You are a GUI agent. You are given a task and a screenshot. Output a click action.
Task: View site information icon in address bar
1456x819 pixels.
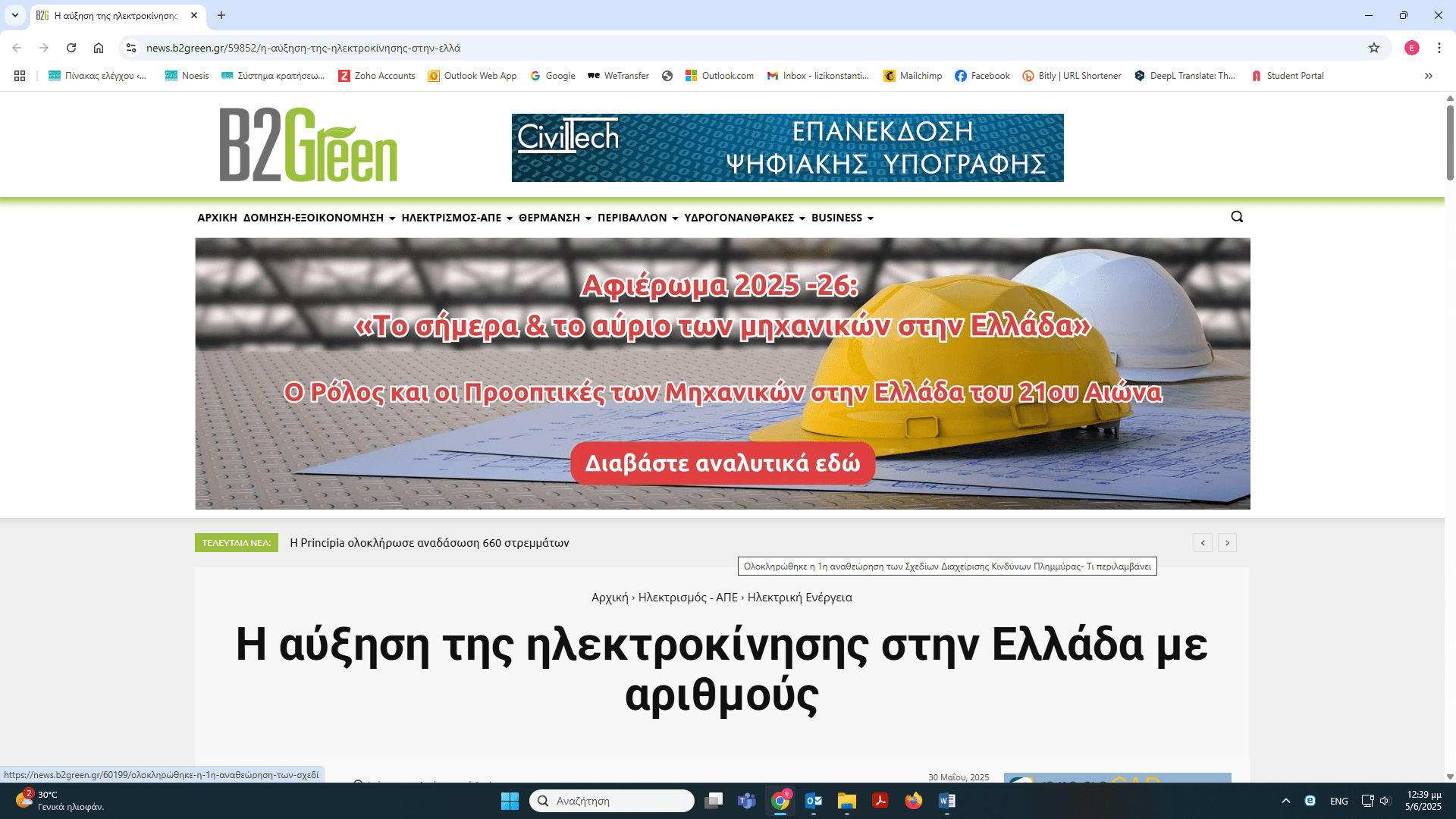coord(131,48)
